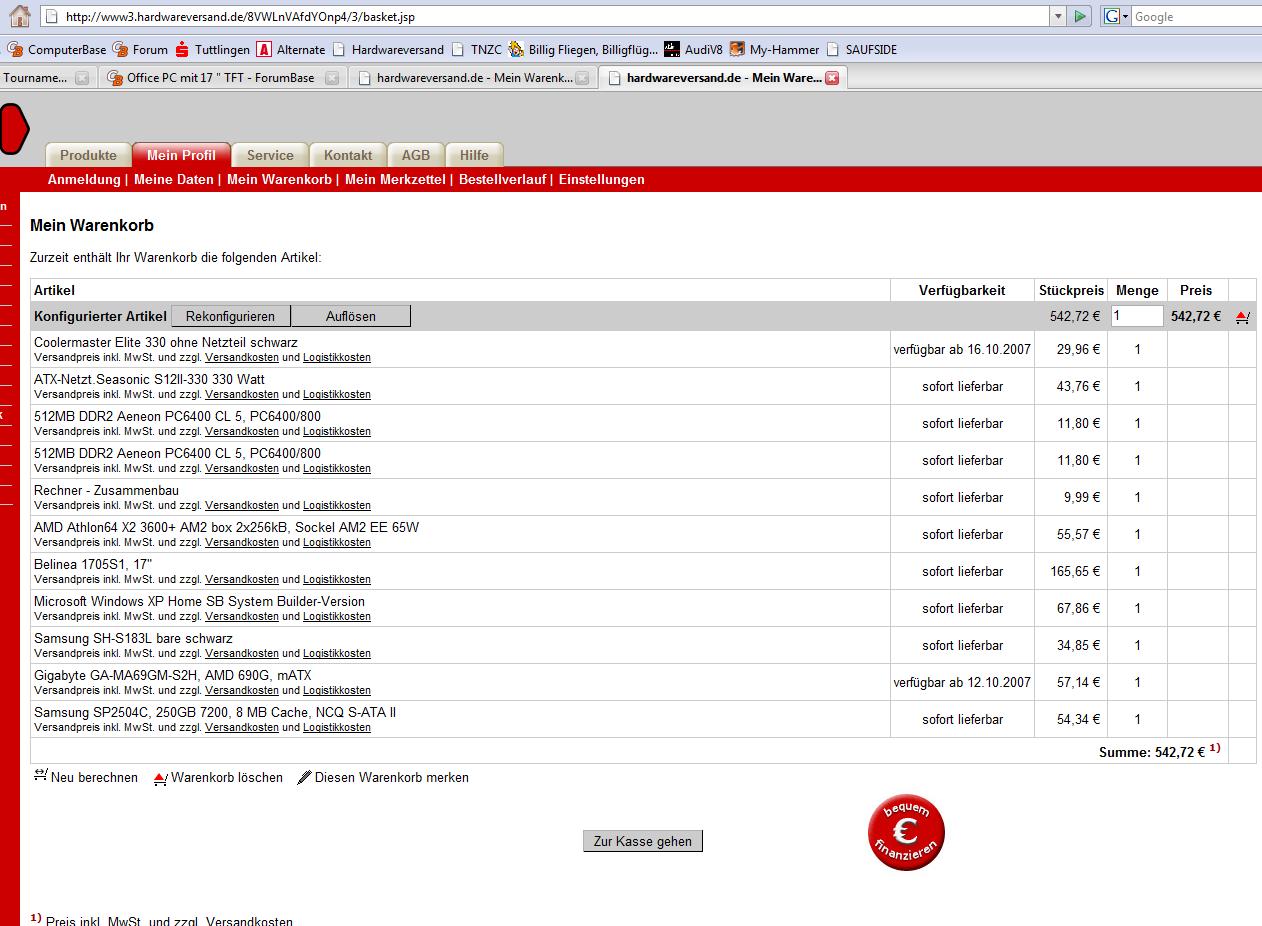Select the Samsung SH-S183L bare schwarz item

click(133, 638)
